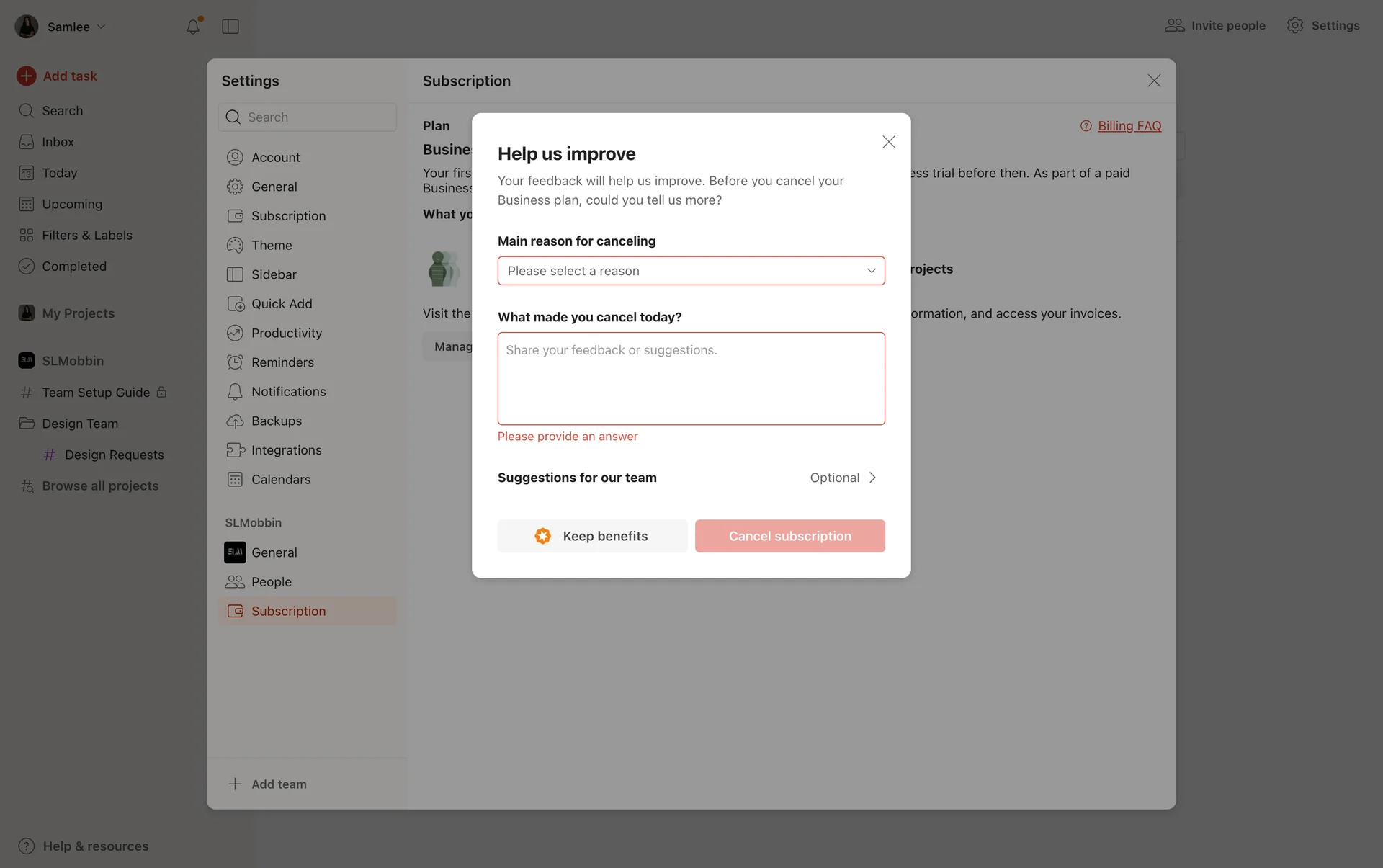Select the People team settings item
Viewport: 1383px width, 868px height.
click(x=271, y=581)
